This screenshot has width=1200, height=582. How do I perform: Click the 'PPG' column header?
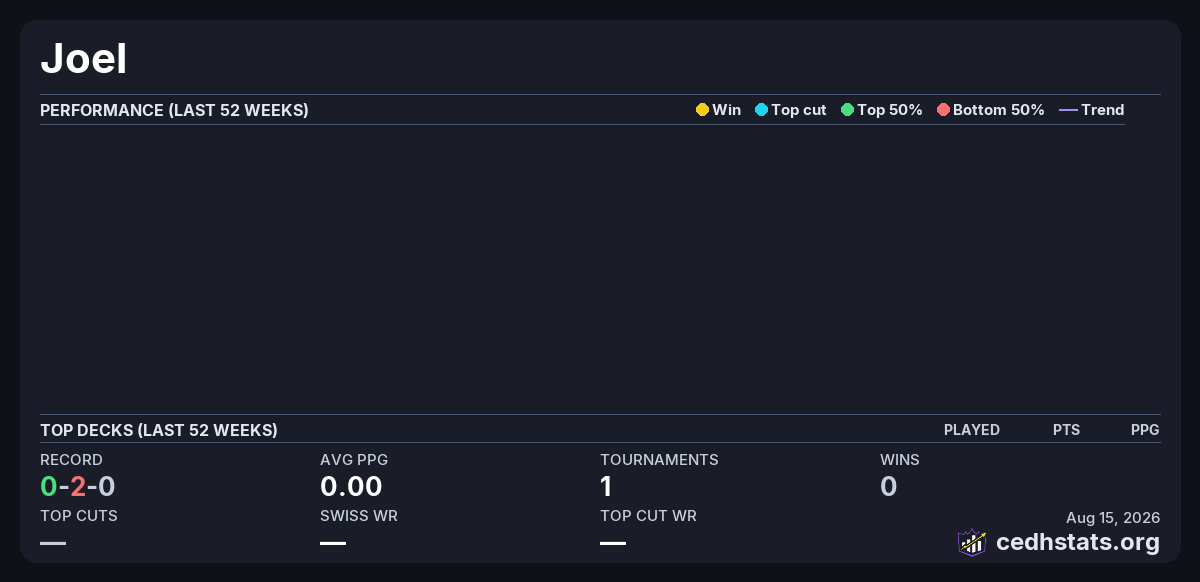[1145, 430]
